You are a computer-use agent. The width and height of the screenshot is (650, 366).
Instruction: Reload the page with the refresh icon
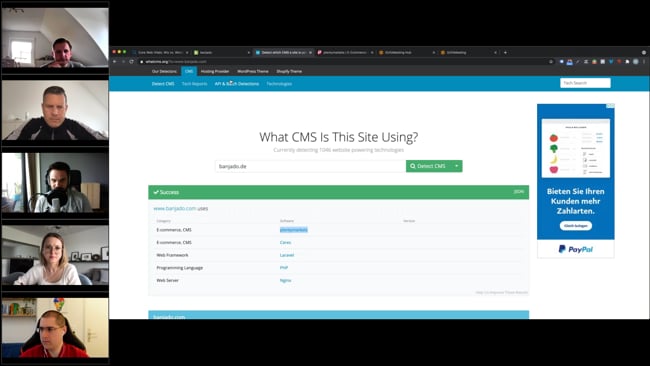[x=131, y=61]
